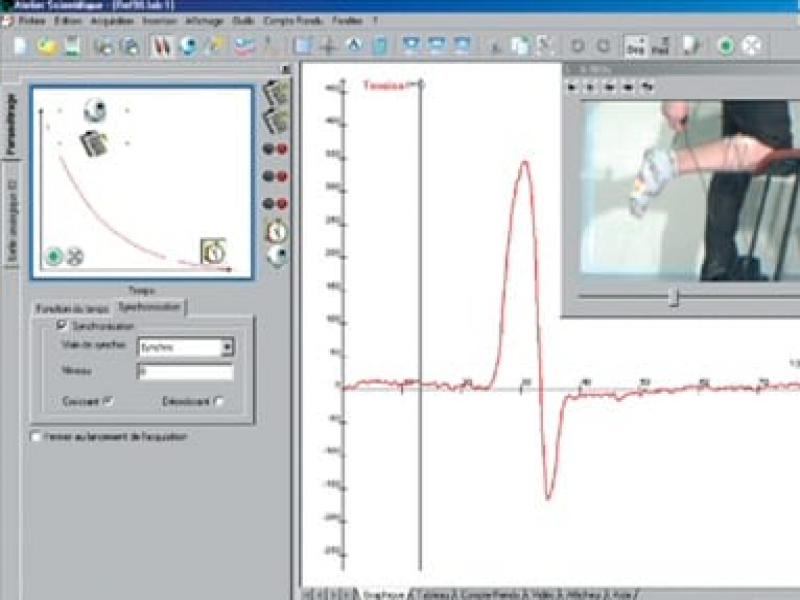Switch to the Fonction du temps tab

(71, 308)
